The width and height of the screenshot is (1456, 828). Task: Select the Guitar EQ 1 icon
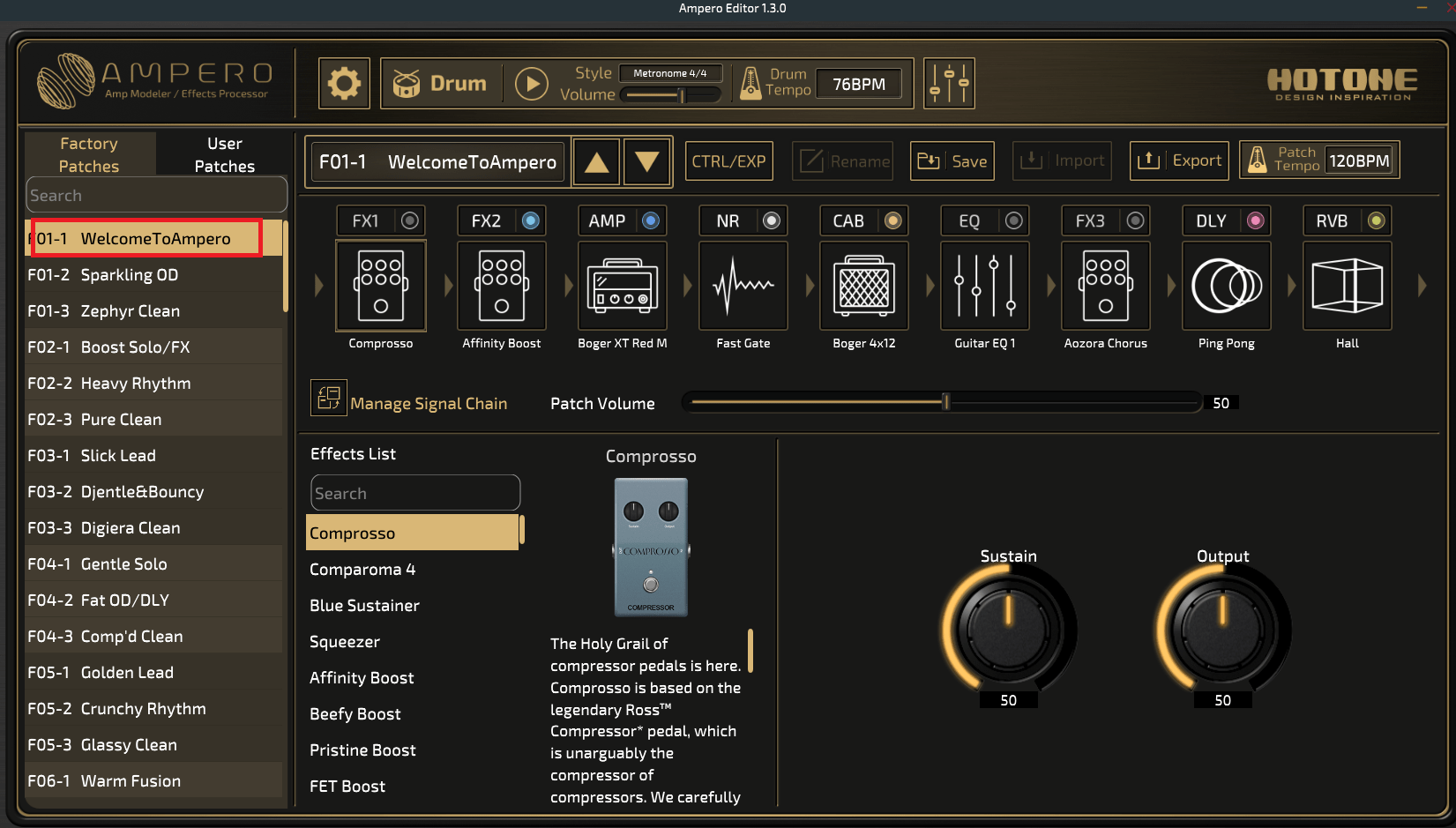point(985,286)
